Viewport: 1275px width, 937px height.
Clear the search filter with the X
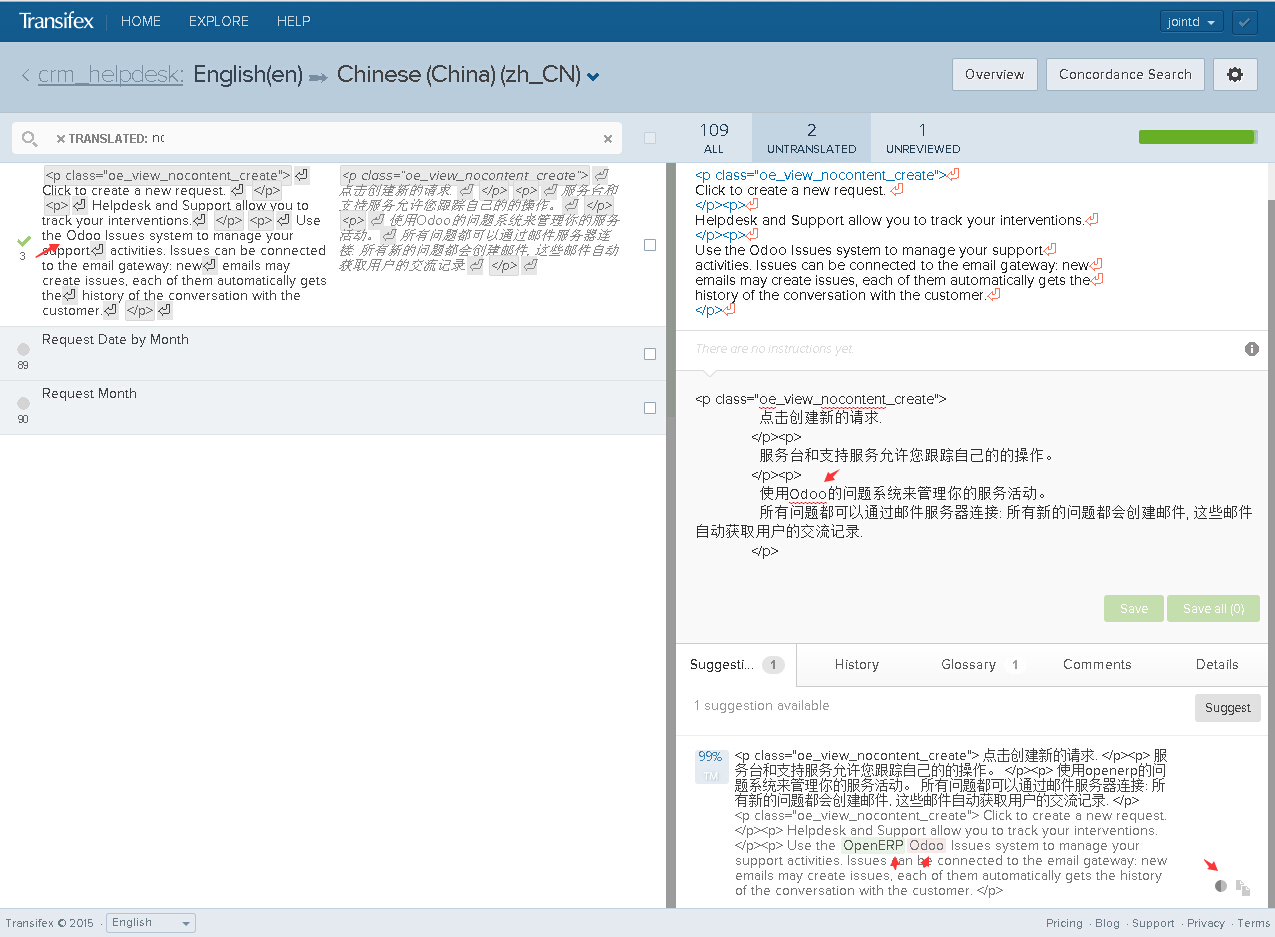click(x=607, y=139)
